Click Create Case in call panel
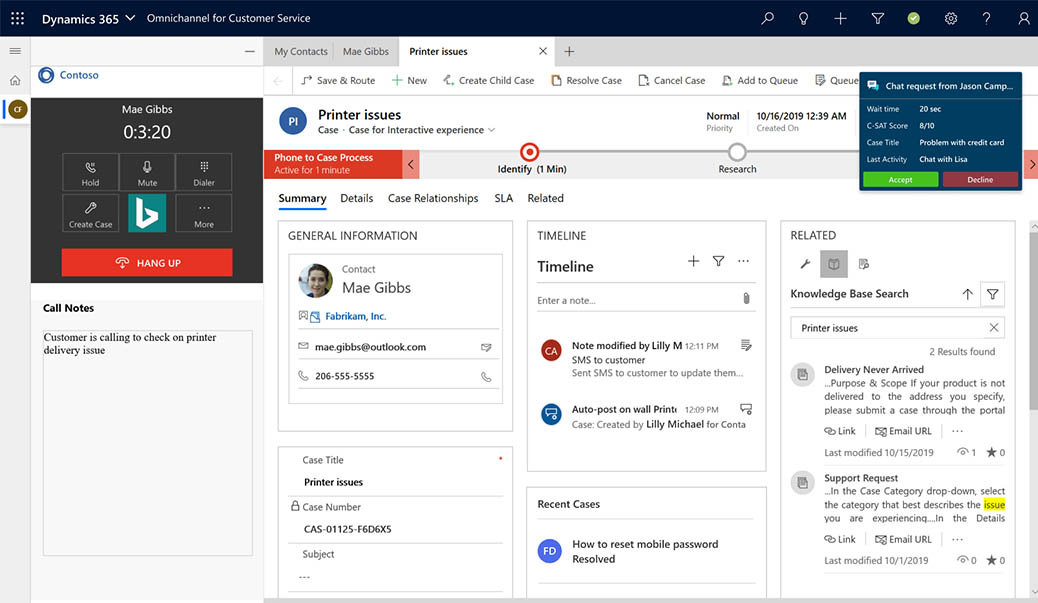The height and width of the screenshot is (603, 1038). click(x=91, y=214)
